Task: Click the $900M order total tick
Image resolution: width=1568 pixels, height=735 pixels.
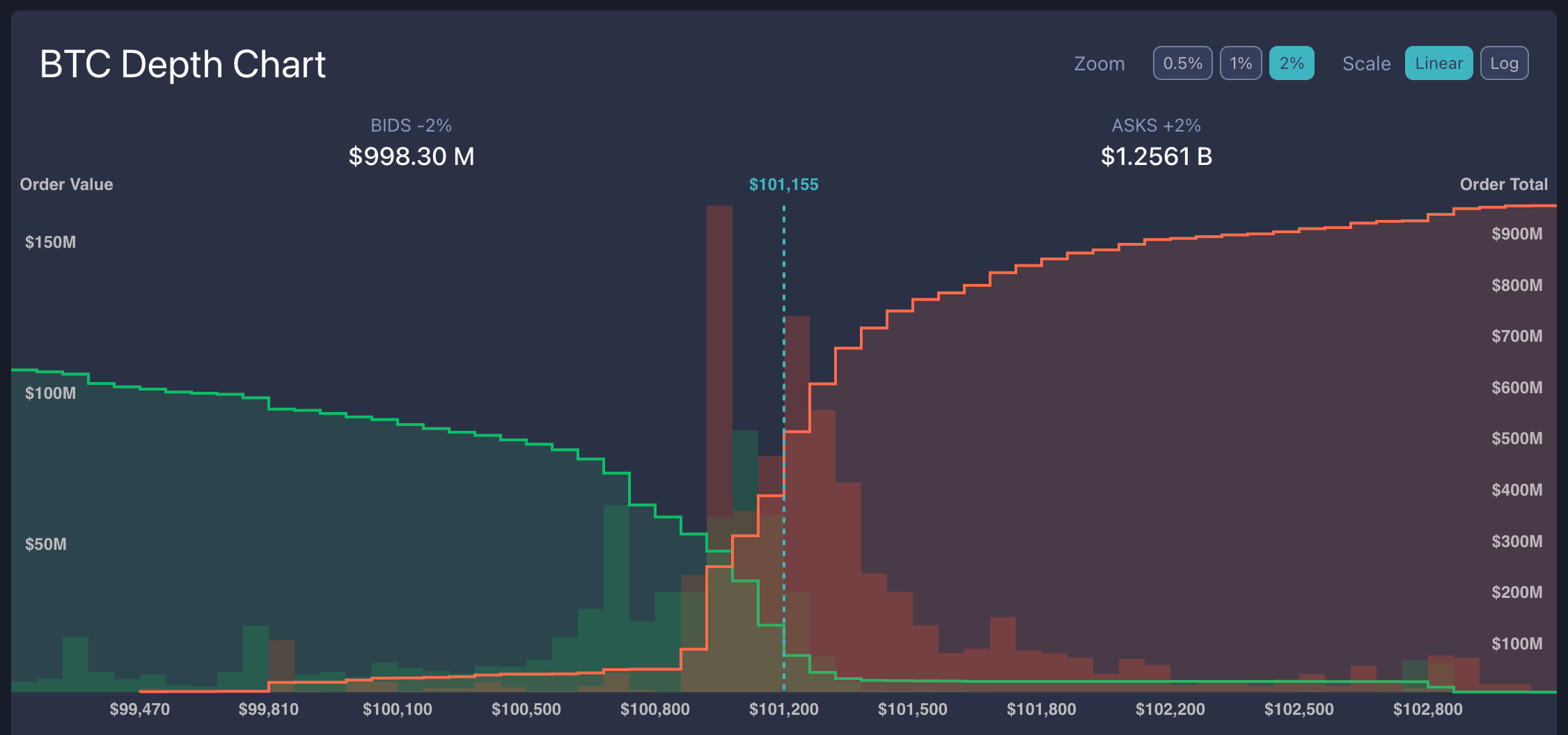Action: (1516, 234)
